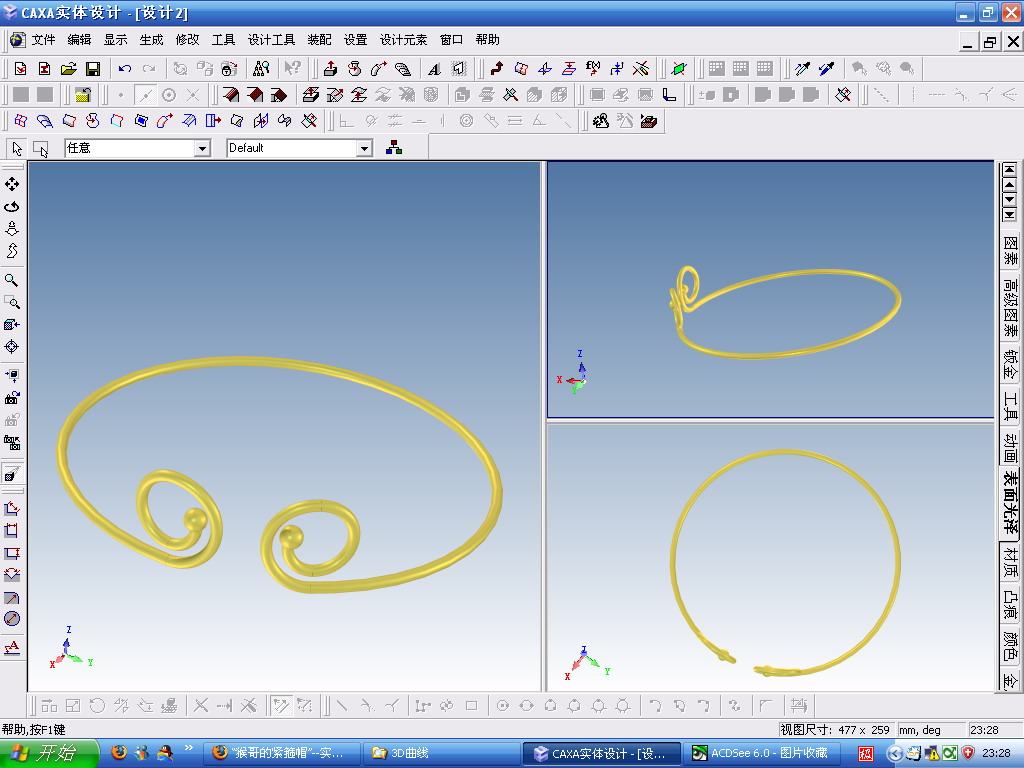Toggle the box-select cursor mode button
This screenshot has width=1024, height=768.
coord(41,149)
